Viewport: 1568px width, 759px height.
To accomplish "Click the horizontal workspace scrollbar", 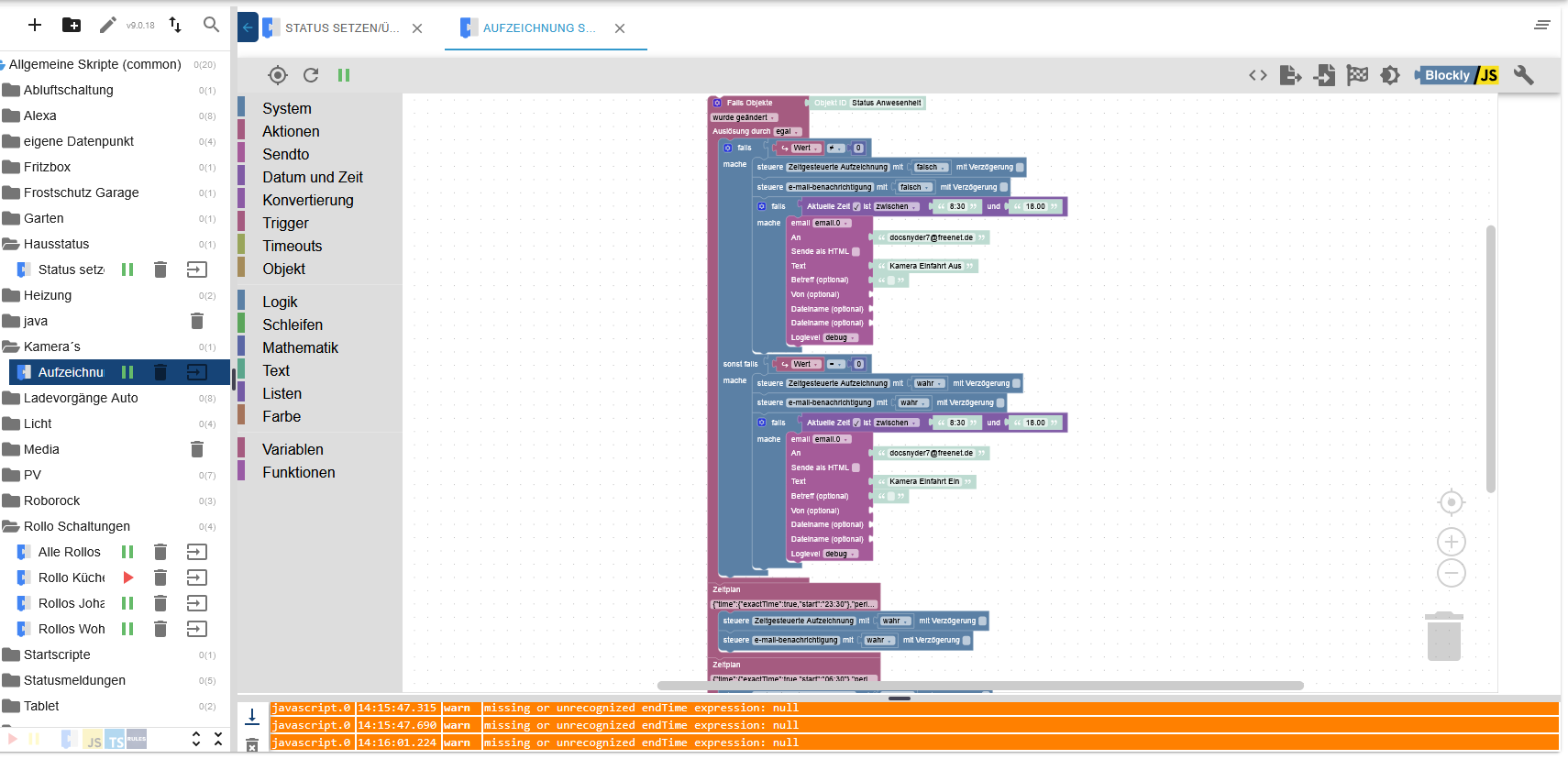I will [979, 686].
